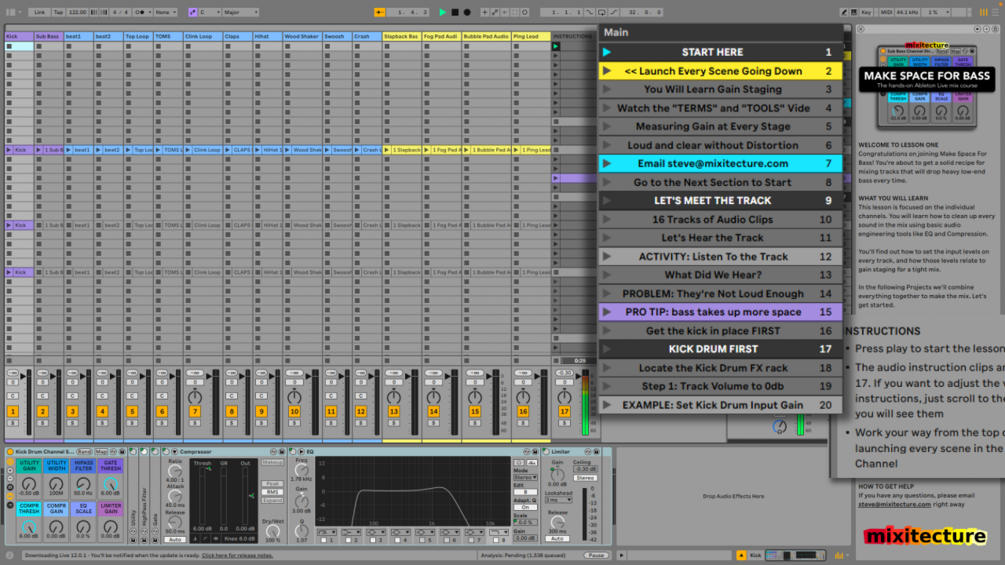The height and width of the screenshot is (565, 1005).
Task: Toggle EQ Adapt. Q On button
Action: click(x=525, y=507)
